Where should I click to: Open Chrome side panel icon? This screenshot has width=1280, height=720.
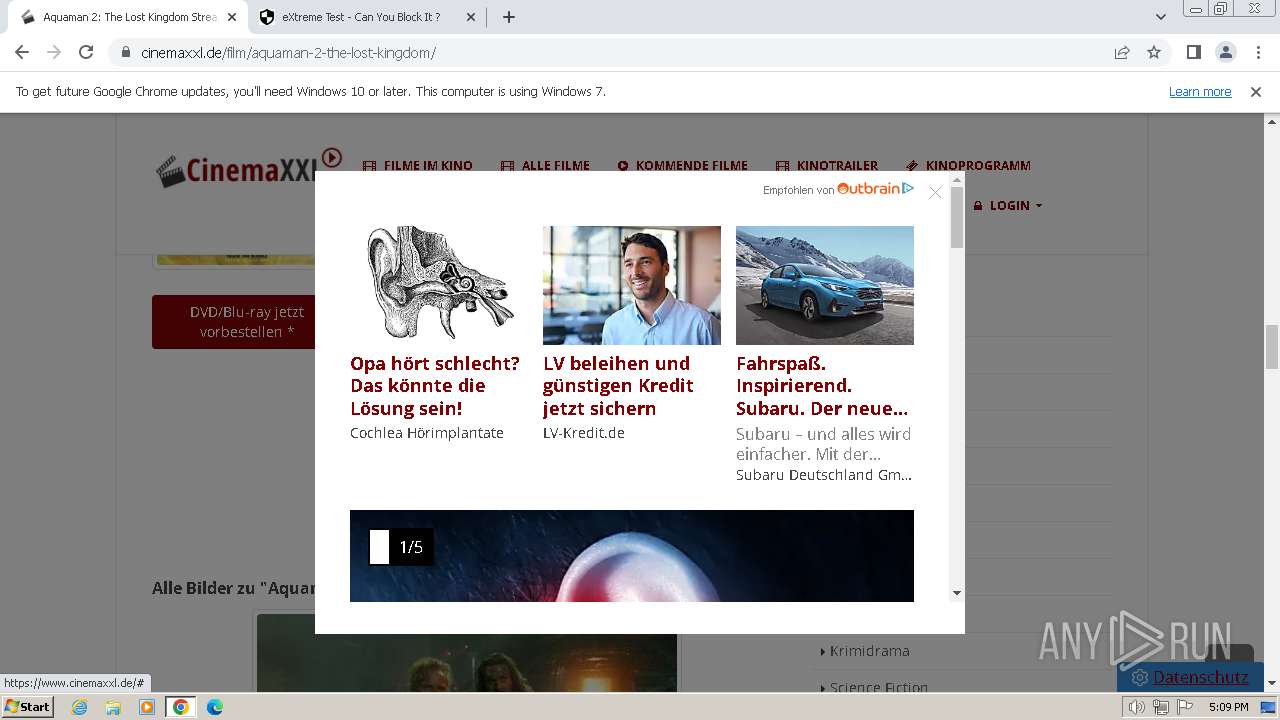[1193, 52]
